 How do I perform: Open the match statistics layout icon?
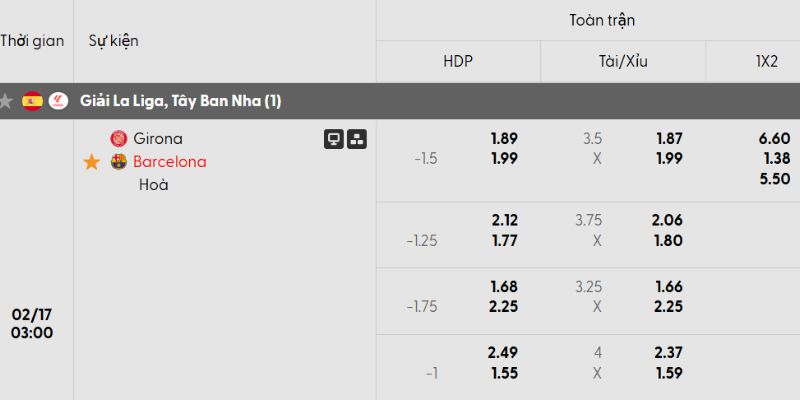coord(357,139)
